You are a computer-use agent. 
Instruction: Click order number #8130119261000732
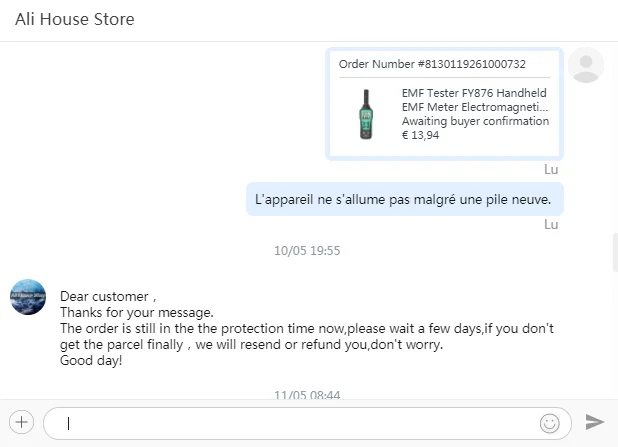pyautogui.click(x=432, y=64)
